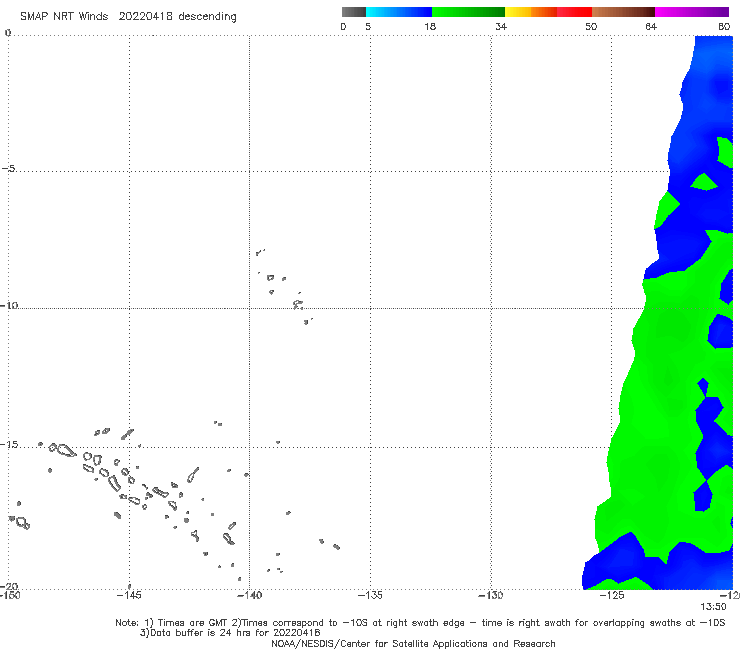Click the NOAA/NESDIS credit line
740x650 pixels.
point(413,643)
